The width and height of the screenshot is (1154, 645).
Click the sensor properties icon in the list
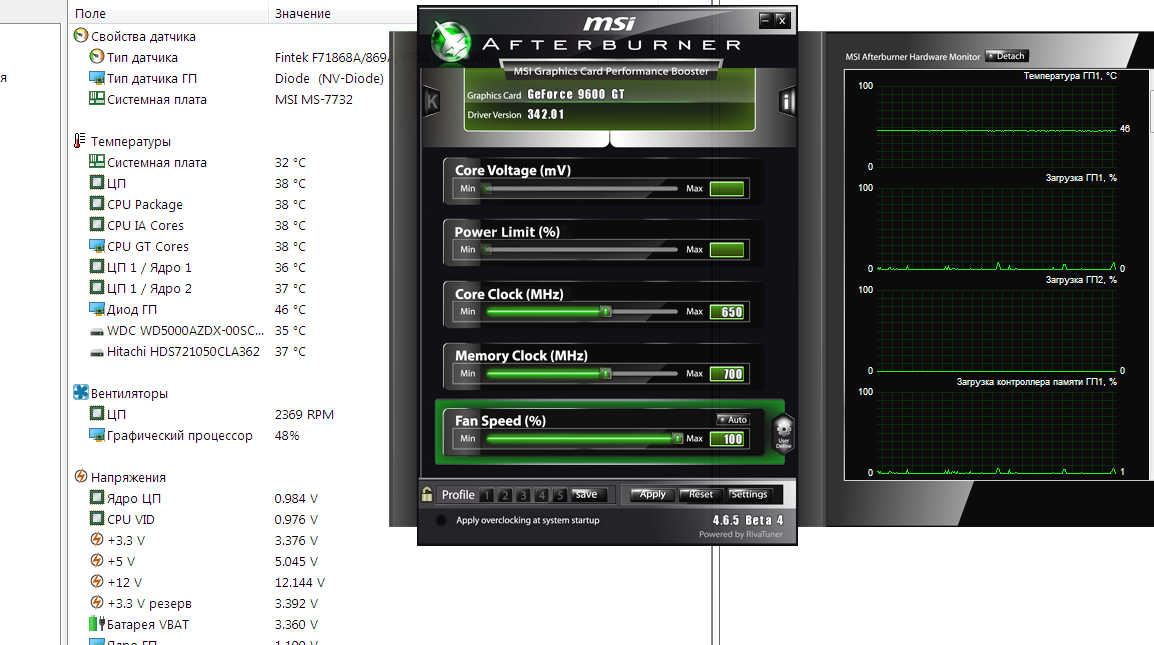81,35
